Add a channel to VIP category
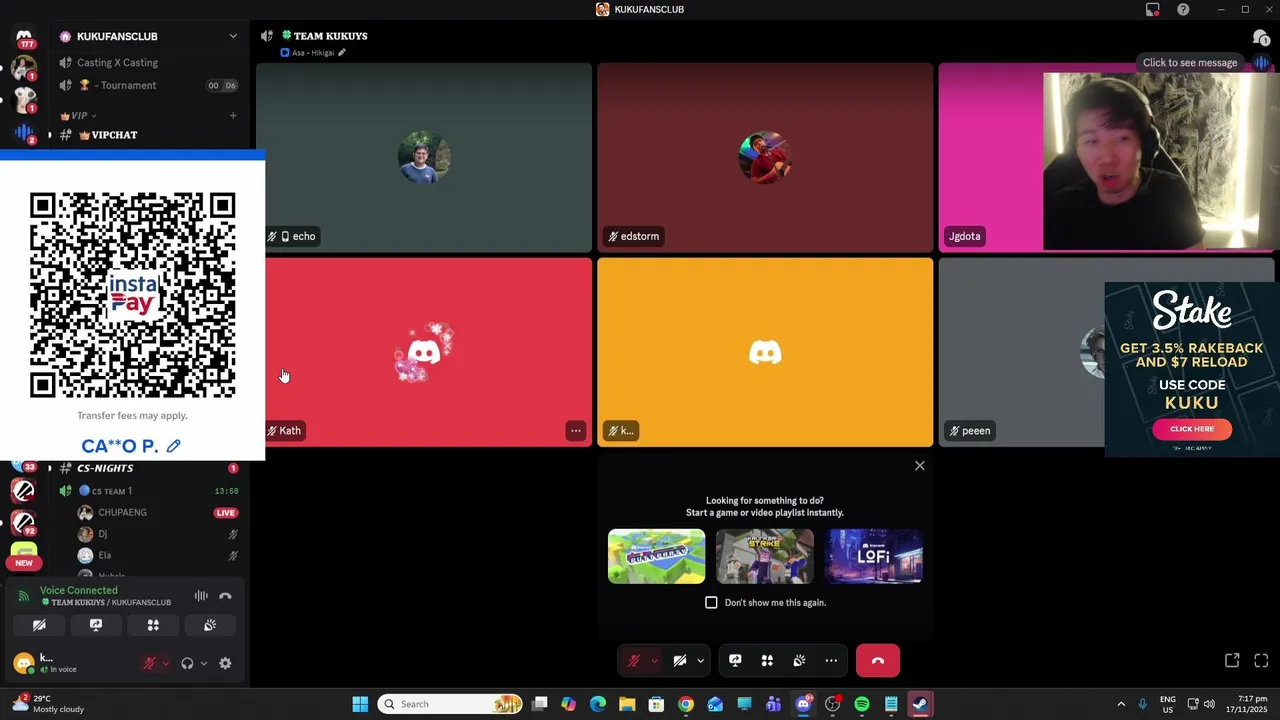This screenshot has height=720, width=1280. [x=233, y=115]
